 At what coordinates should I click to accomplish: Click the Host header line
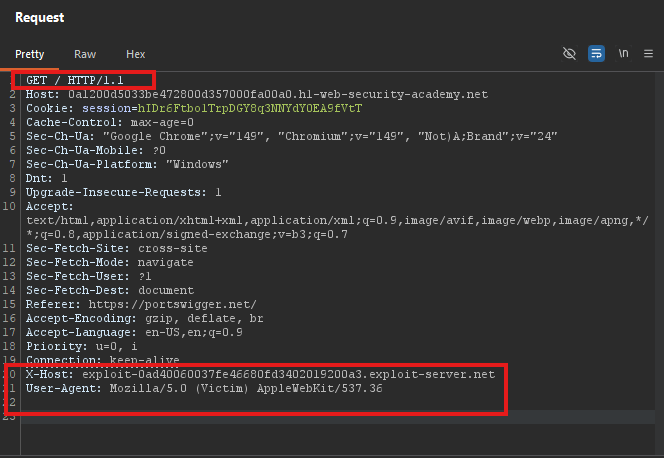coord(257,94)
